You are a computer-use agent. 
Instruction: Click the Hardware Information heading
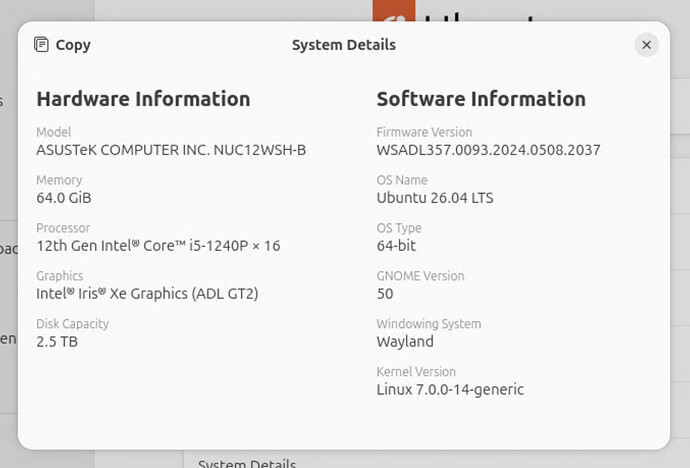coord(143,99)
